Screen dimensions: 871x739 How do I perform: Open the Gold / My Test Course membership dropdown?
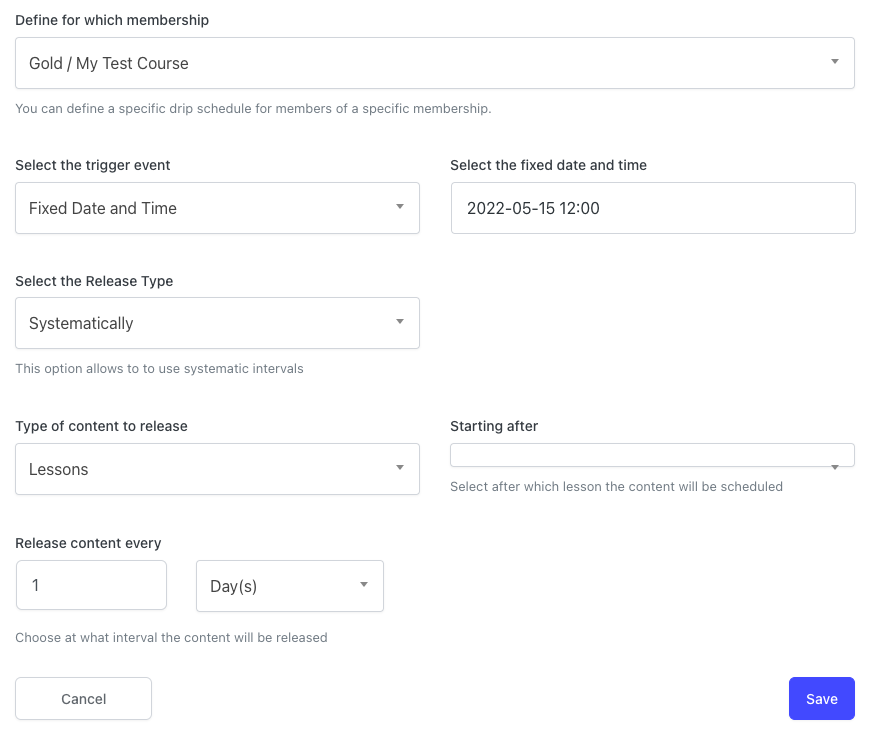click(x=434, y=63)
